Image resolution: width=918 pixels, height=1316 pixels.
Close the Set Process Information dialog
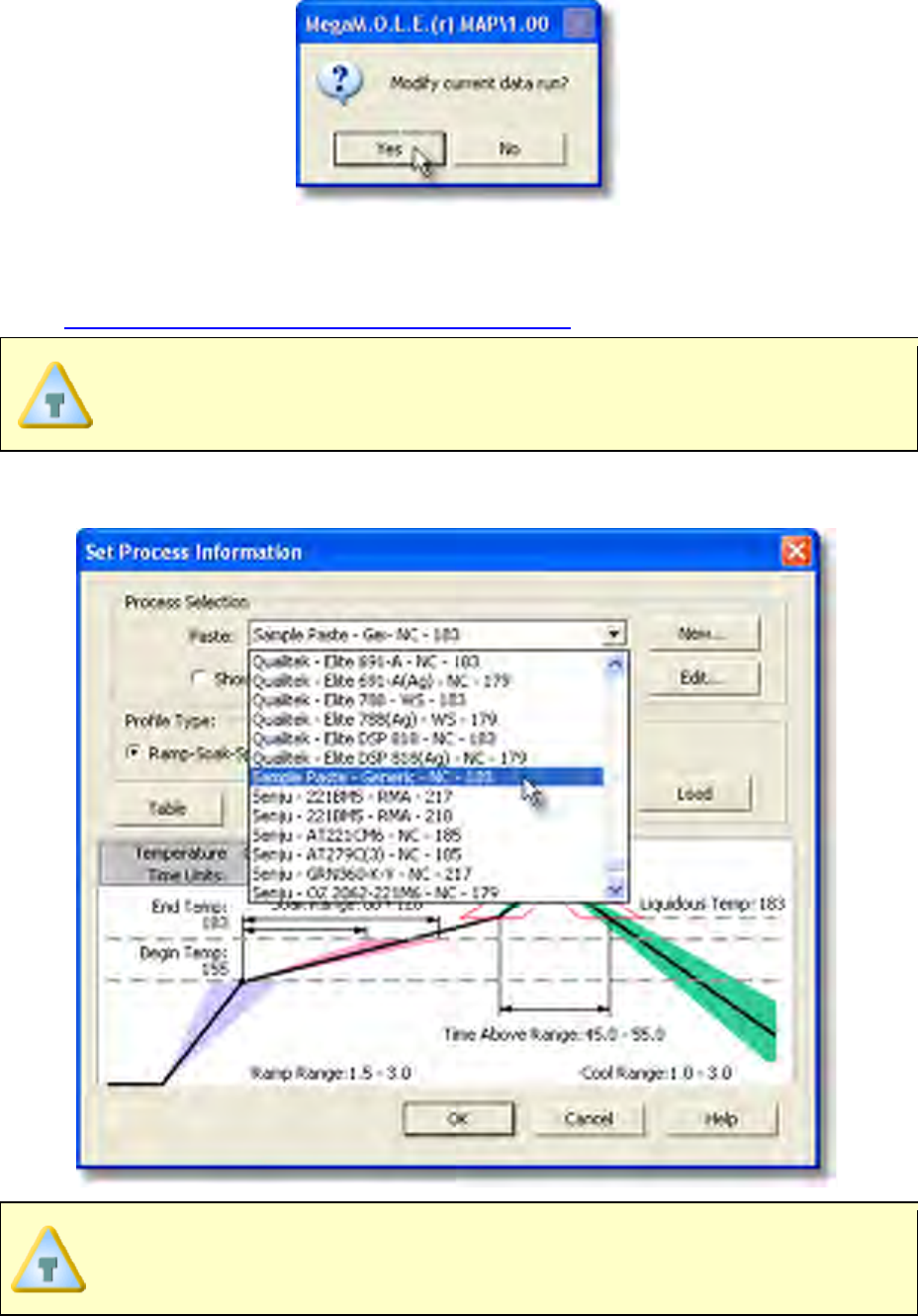(x=796, y=551)
